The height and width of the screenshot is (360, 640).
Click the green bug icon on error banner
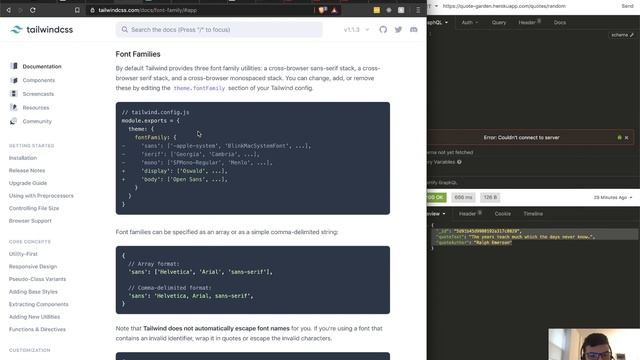(619, 138)
